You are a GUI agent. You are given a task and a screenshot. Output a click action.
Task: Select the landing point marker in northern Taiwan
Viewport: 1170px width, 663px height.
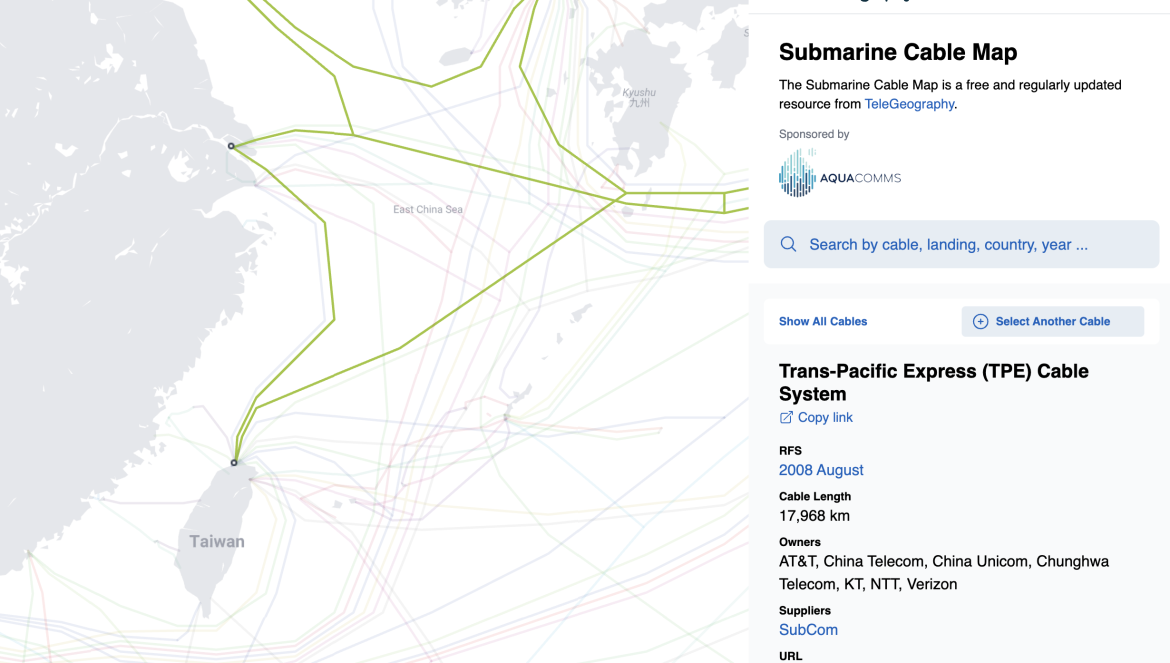pyautogui.click(x=234, y=463)
